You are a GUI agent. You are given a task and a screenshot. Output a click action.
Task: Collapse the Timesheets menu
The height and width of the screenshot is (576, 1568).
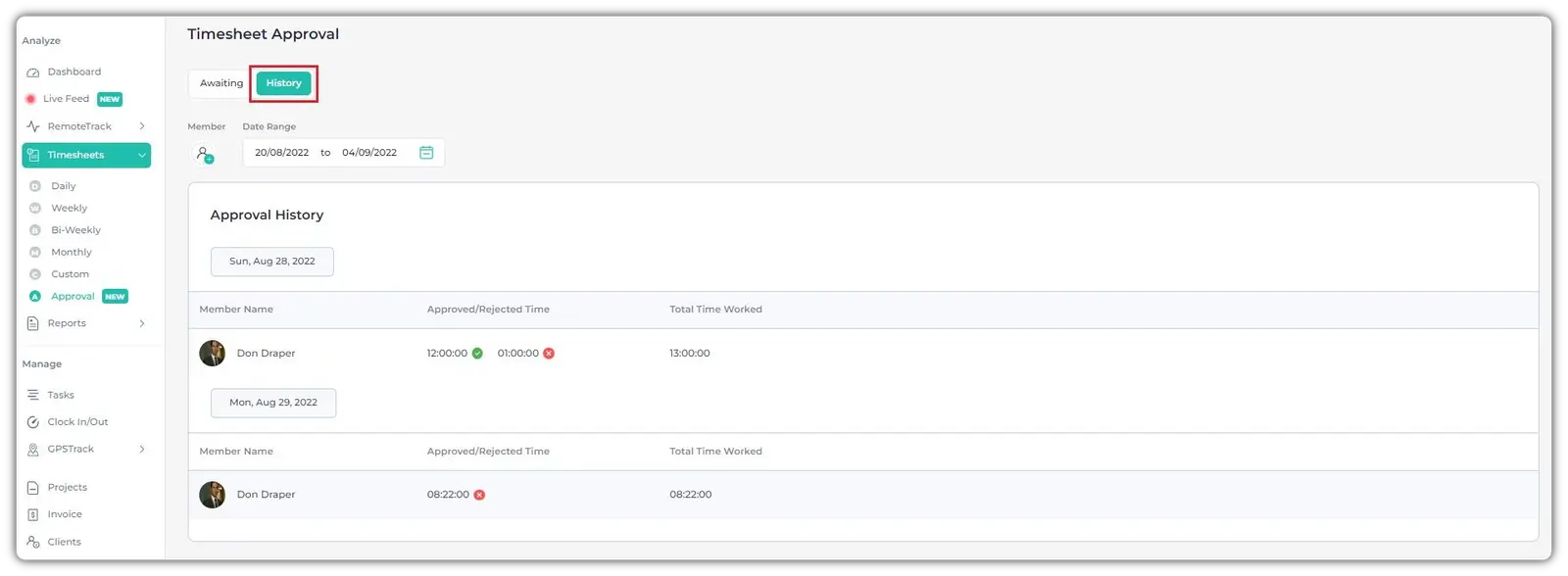(142, 155)
